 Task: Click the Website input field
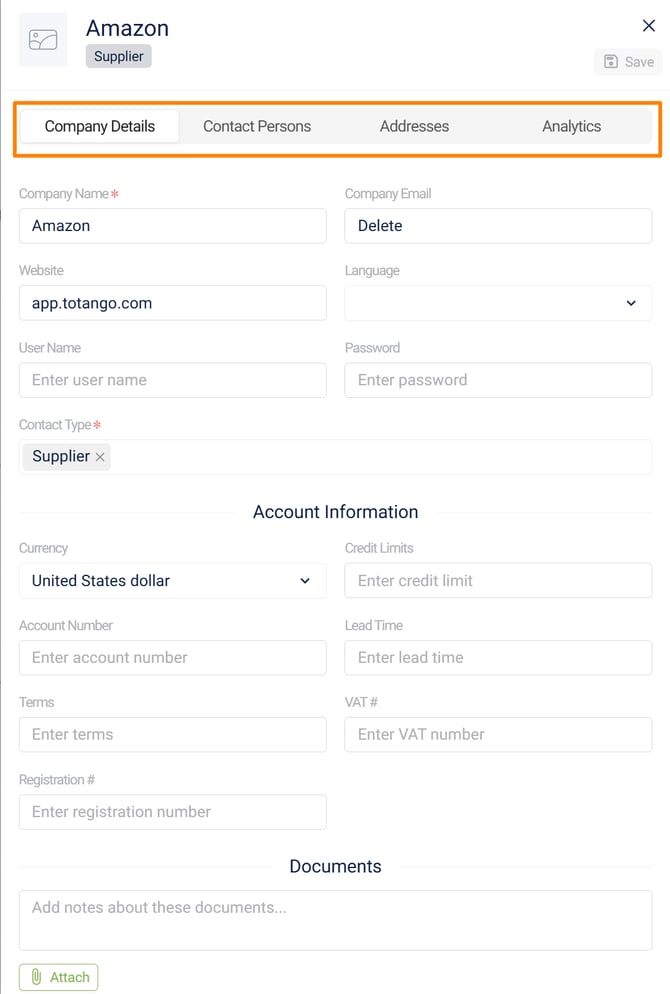[172, 303]
